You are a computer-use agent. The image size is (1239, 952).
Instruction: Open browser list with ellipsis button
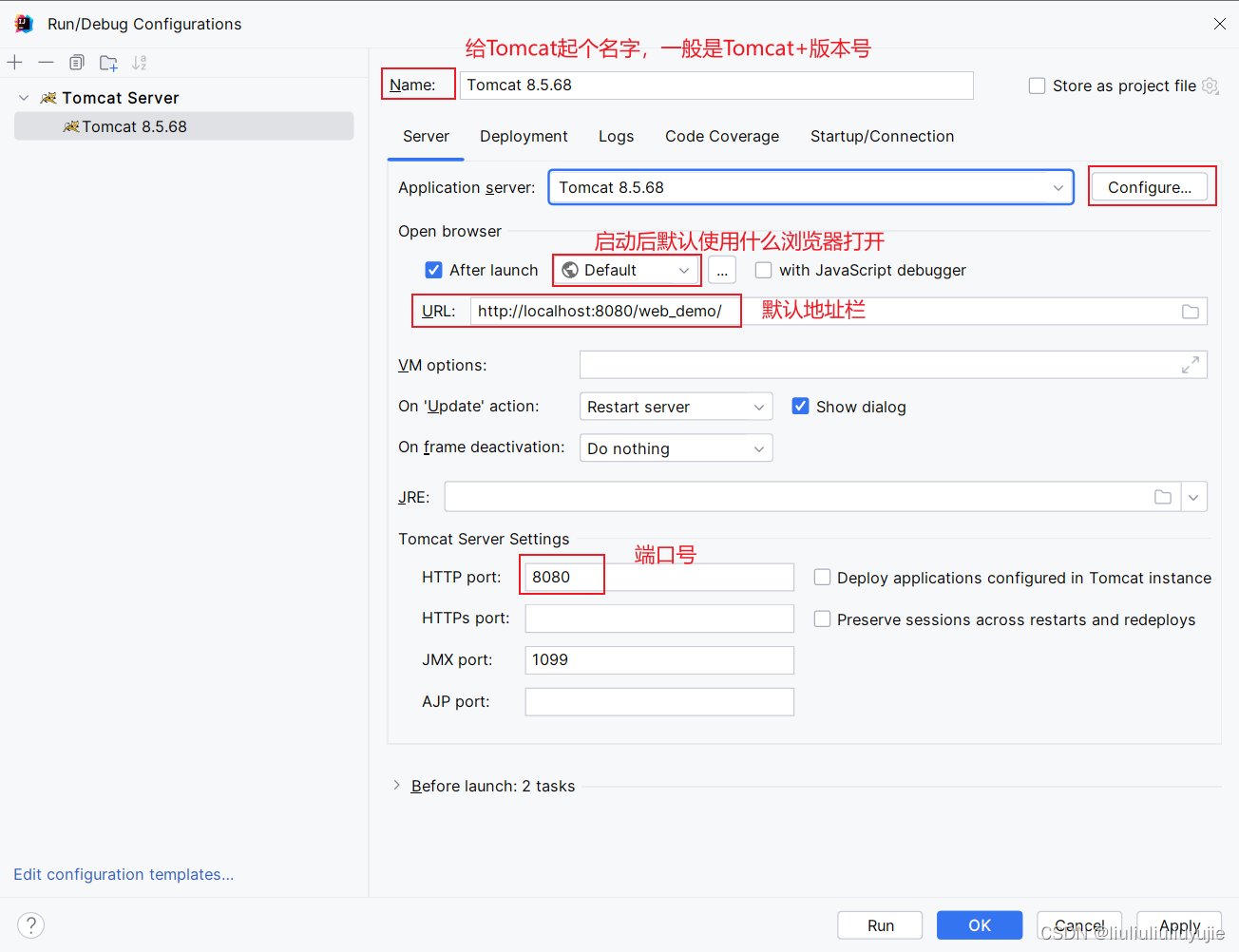pos(722,271)
